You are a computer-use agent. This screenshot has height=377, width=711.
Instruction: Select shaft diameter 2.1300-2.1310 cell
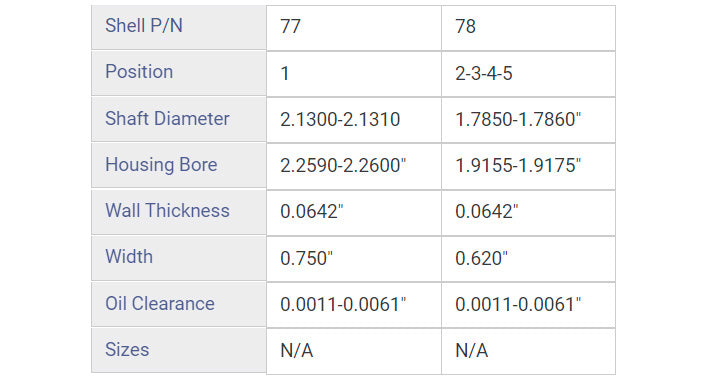(x=354, y=120)
